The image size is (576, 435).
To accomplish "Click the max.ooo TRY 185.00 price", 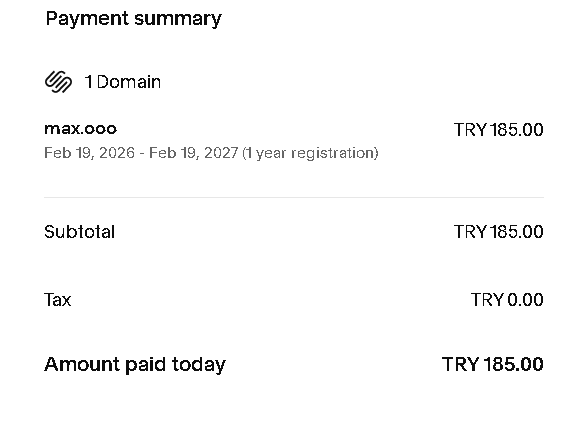I will 498,130.
